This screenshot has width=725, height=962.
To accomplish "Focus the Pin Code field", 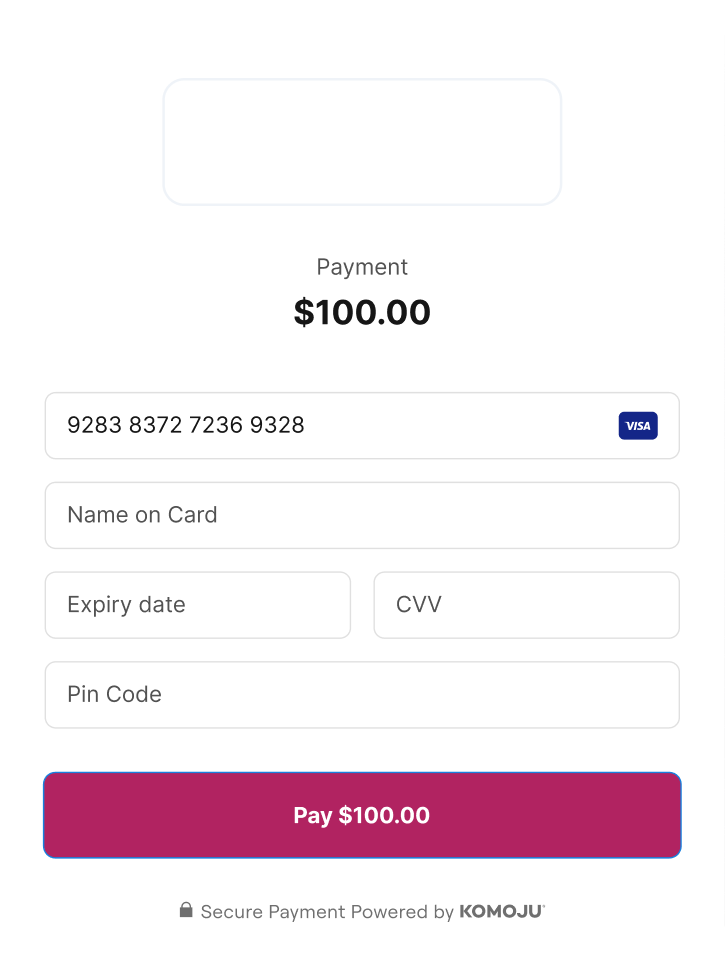I will point(362,695).
